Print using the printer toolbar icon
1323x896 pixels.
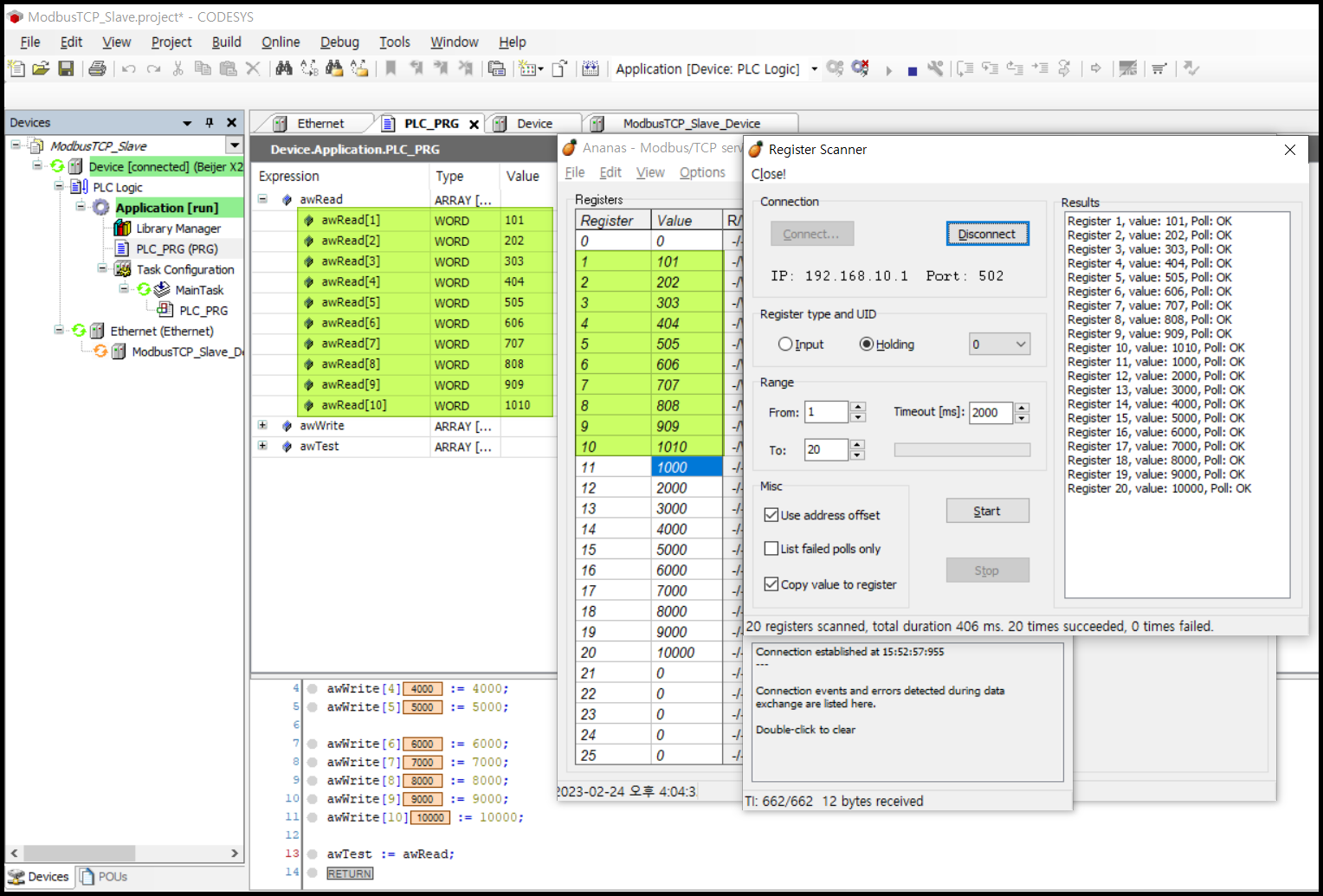click(97, 68)
